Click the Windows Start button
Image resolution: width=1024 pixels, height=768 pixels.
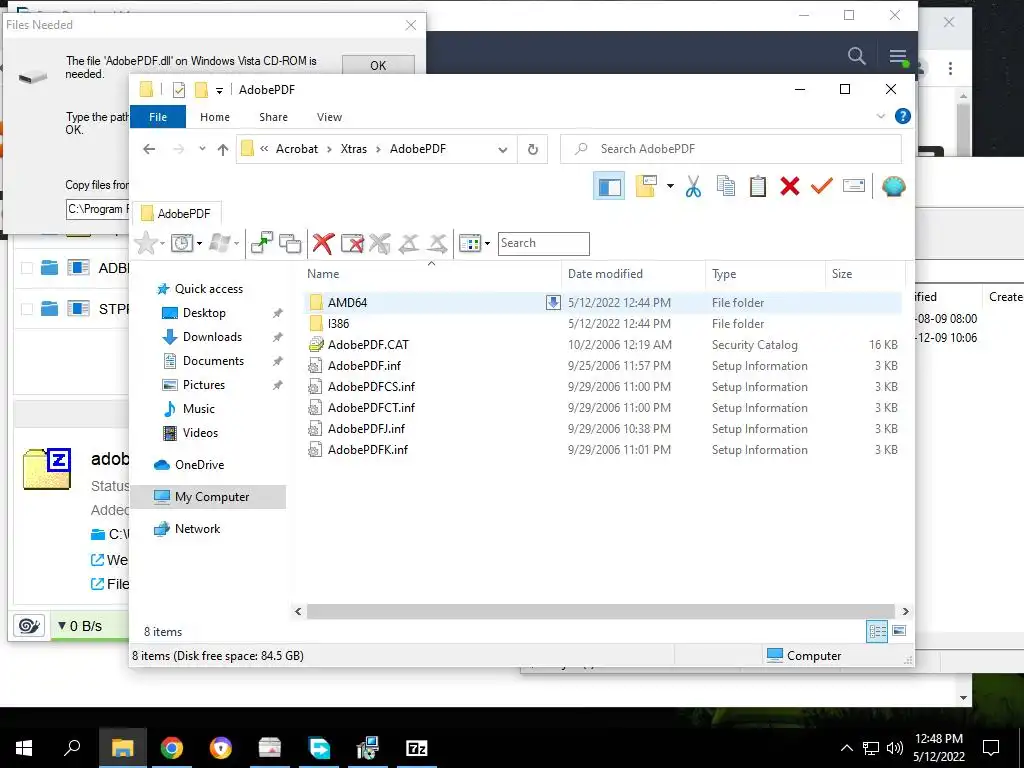pyautogui.click(x=24, y=748)
